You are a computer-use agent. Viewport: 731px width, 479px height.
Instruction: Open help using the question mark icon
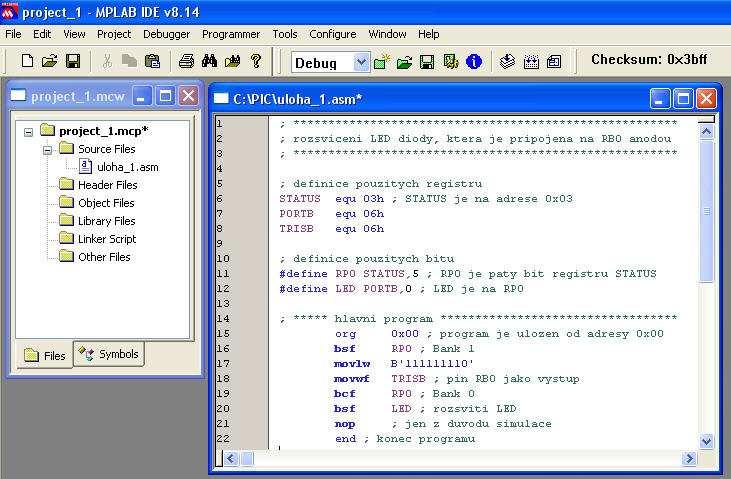click(x=255, y=61)
